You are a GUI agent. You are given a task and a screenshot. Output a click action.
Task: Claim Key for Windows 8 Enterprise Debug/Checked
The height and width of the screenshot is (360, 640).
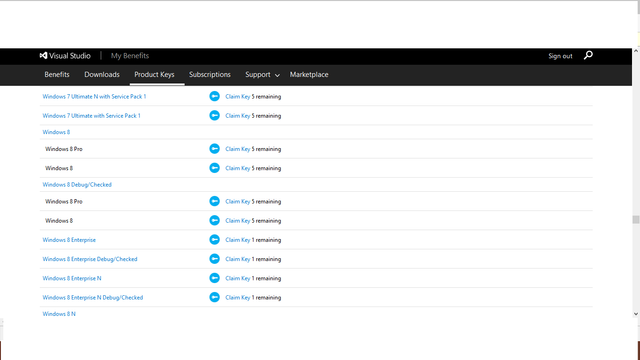click(x=238, y=259)
